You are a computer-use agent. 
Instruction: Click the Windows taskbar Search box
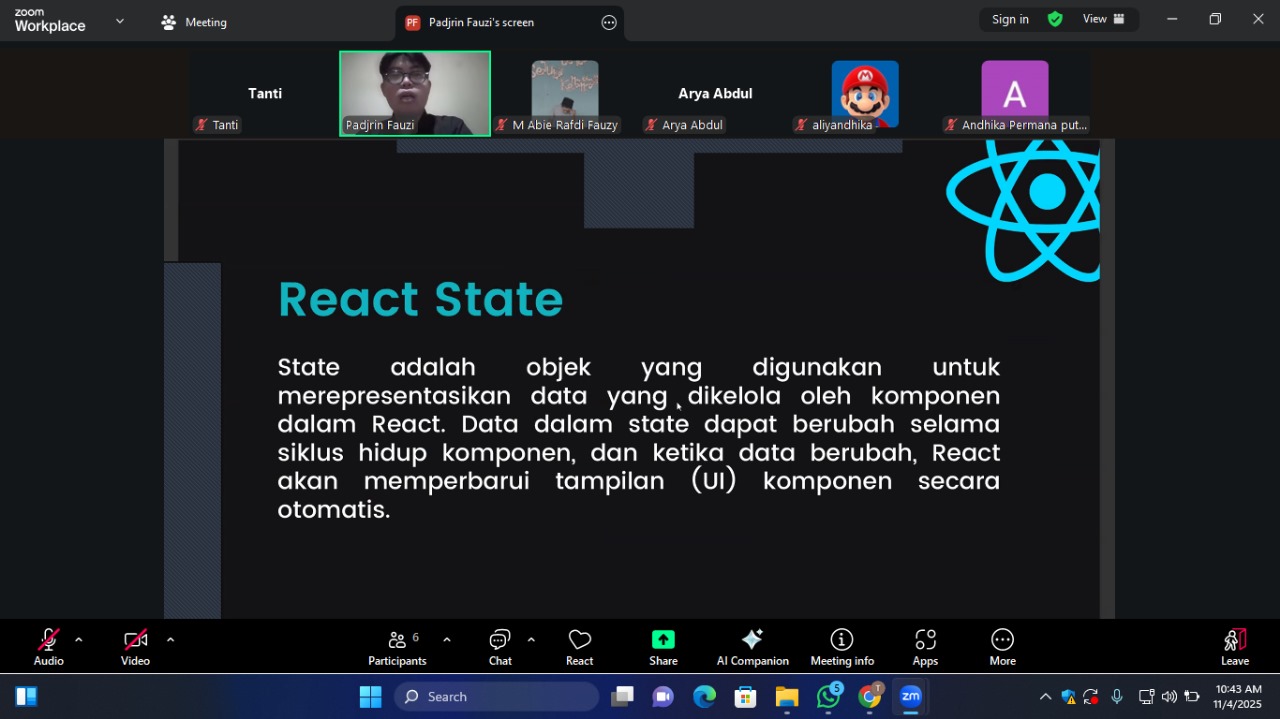(497, 697)
